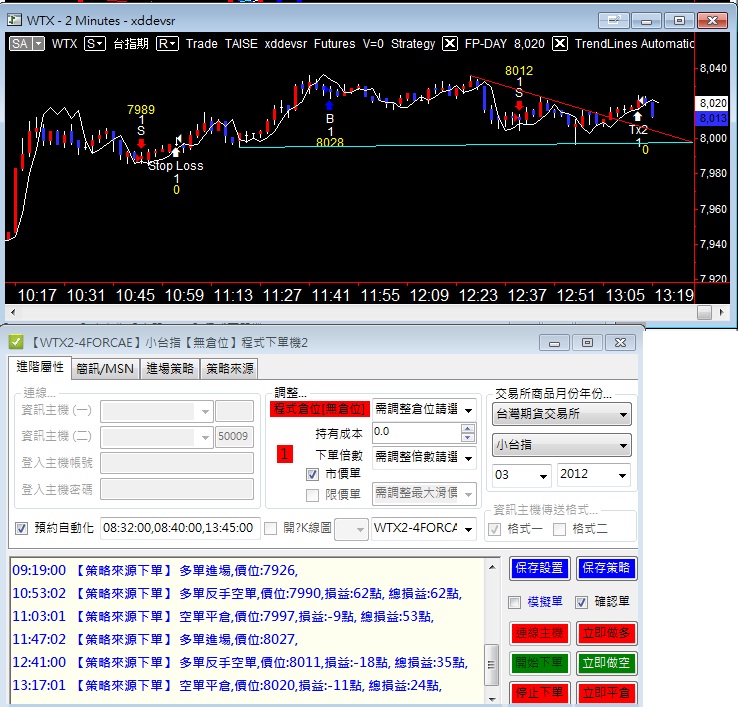Screen dimensions: 738x710
Task: Open the 台灣期貨交易所 exchange dropdown
Action: click(x=561, y=414)
